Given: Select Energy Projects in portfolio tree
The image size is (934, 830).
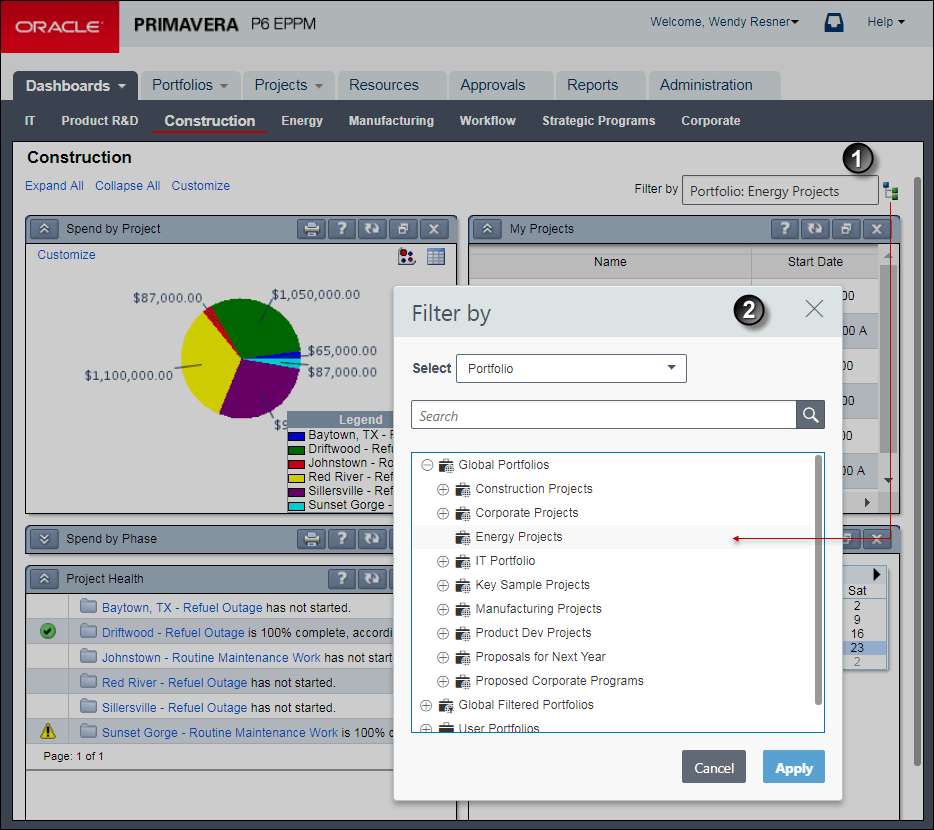Looking at the screenshot, I should coord(519,537).
